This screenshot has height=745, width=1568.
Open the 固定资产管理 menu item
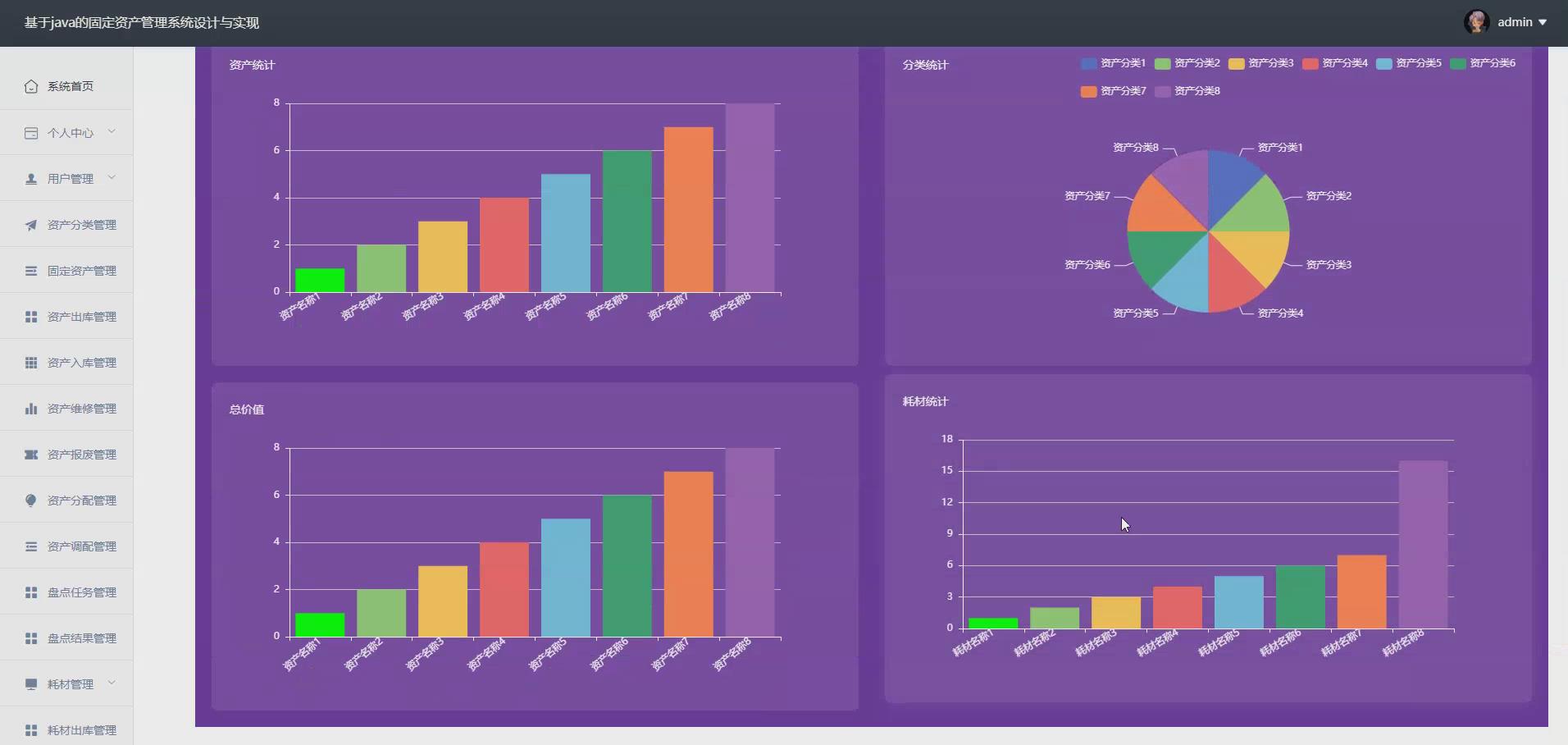66,271
